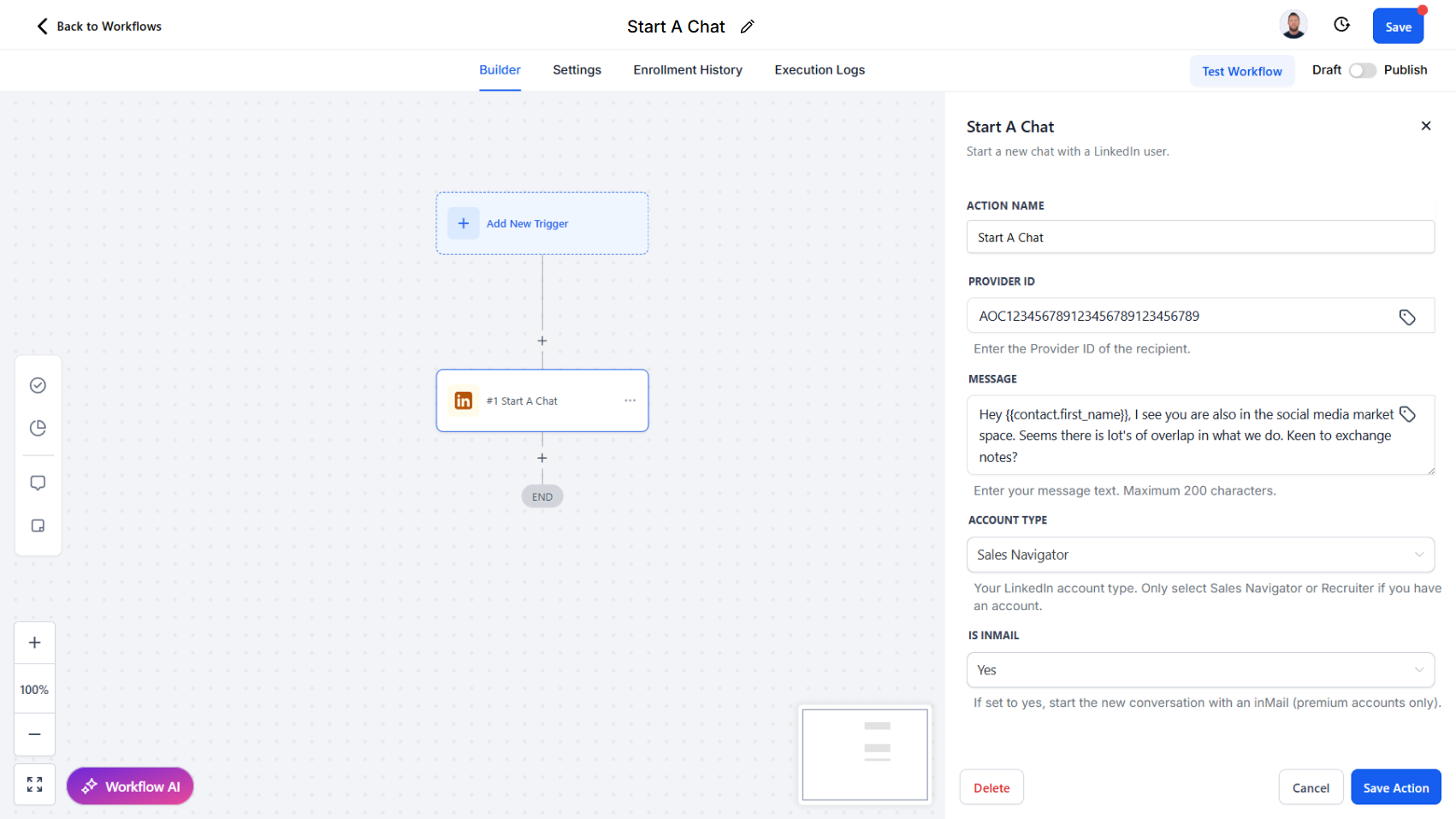This screenshot has width=1456, height=819.
Task: Open the version history clock icon
Action: pos(1341,25)
